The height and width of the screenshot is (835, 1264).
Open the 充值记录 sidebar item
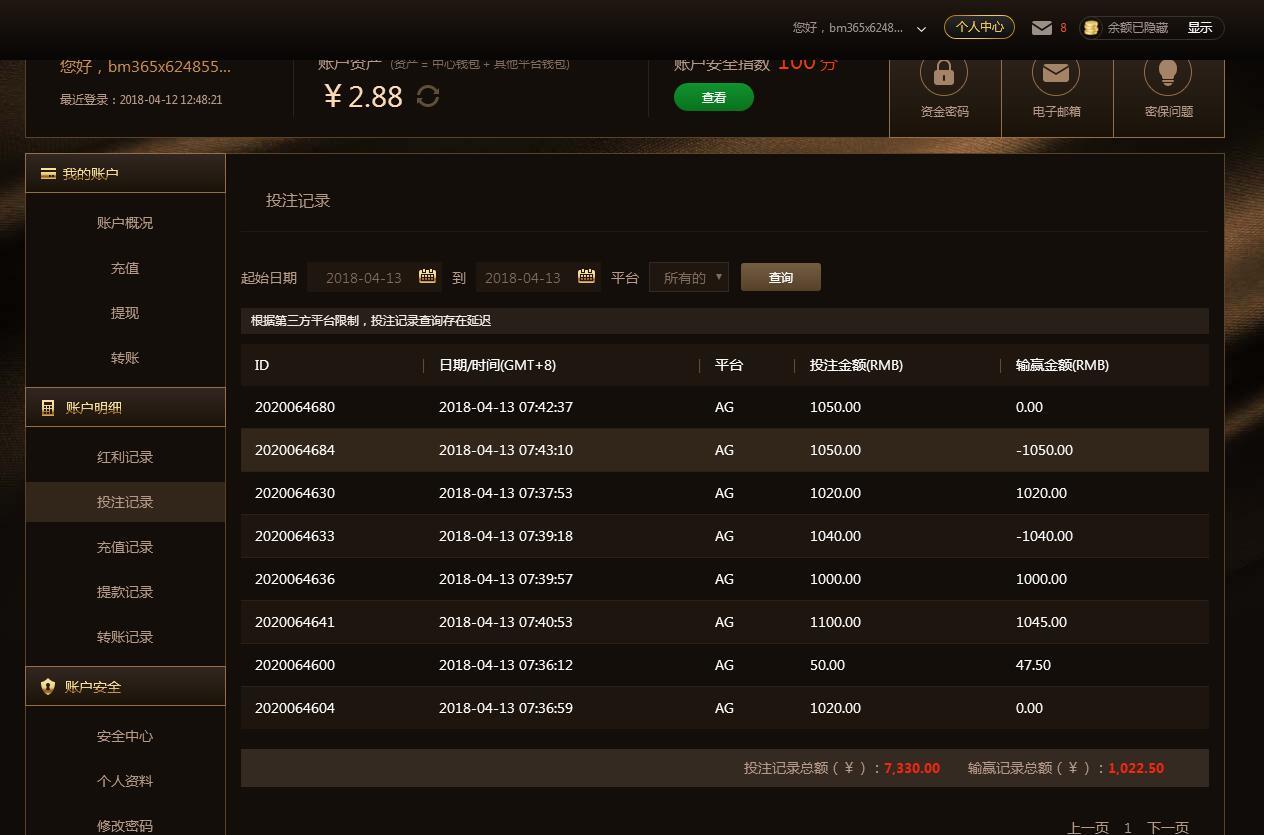pyautogui.click(x=125, y=547)
